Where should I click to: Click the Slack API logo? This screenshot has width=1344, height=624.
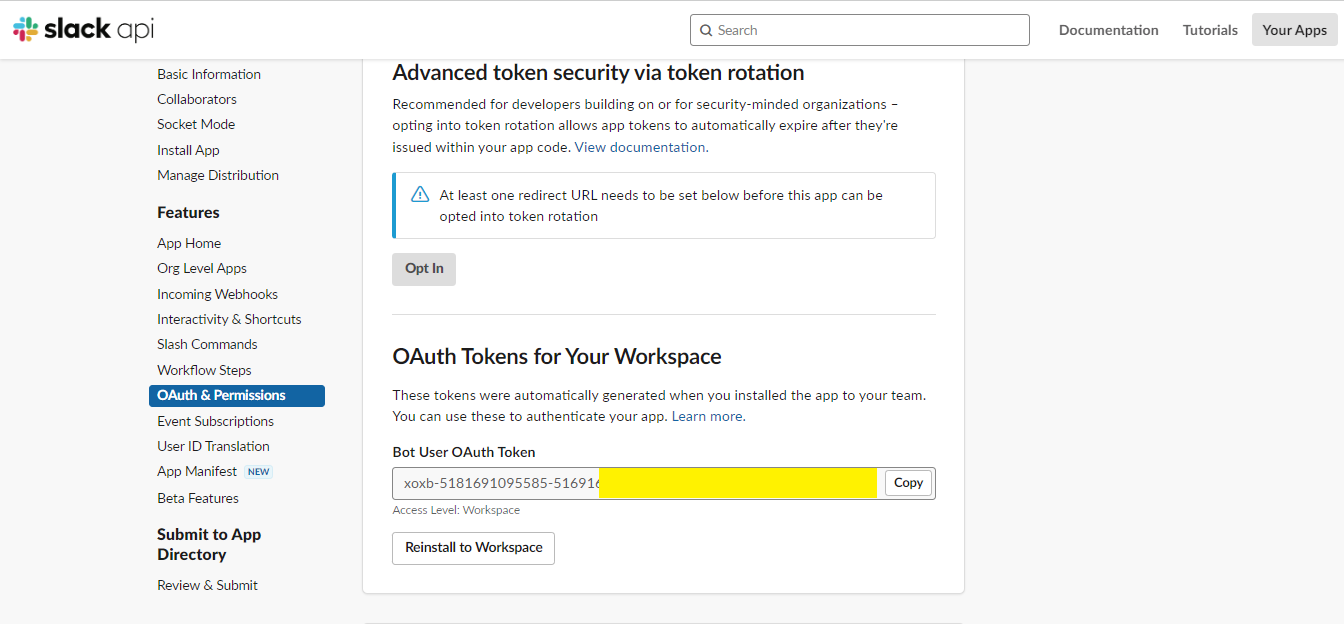pyautogui.click(x=84, y=30)
